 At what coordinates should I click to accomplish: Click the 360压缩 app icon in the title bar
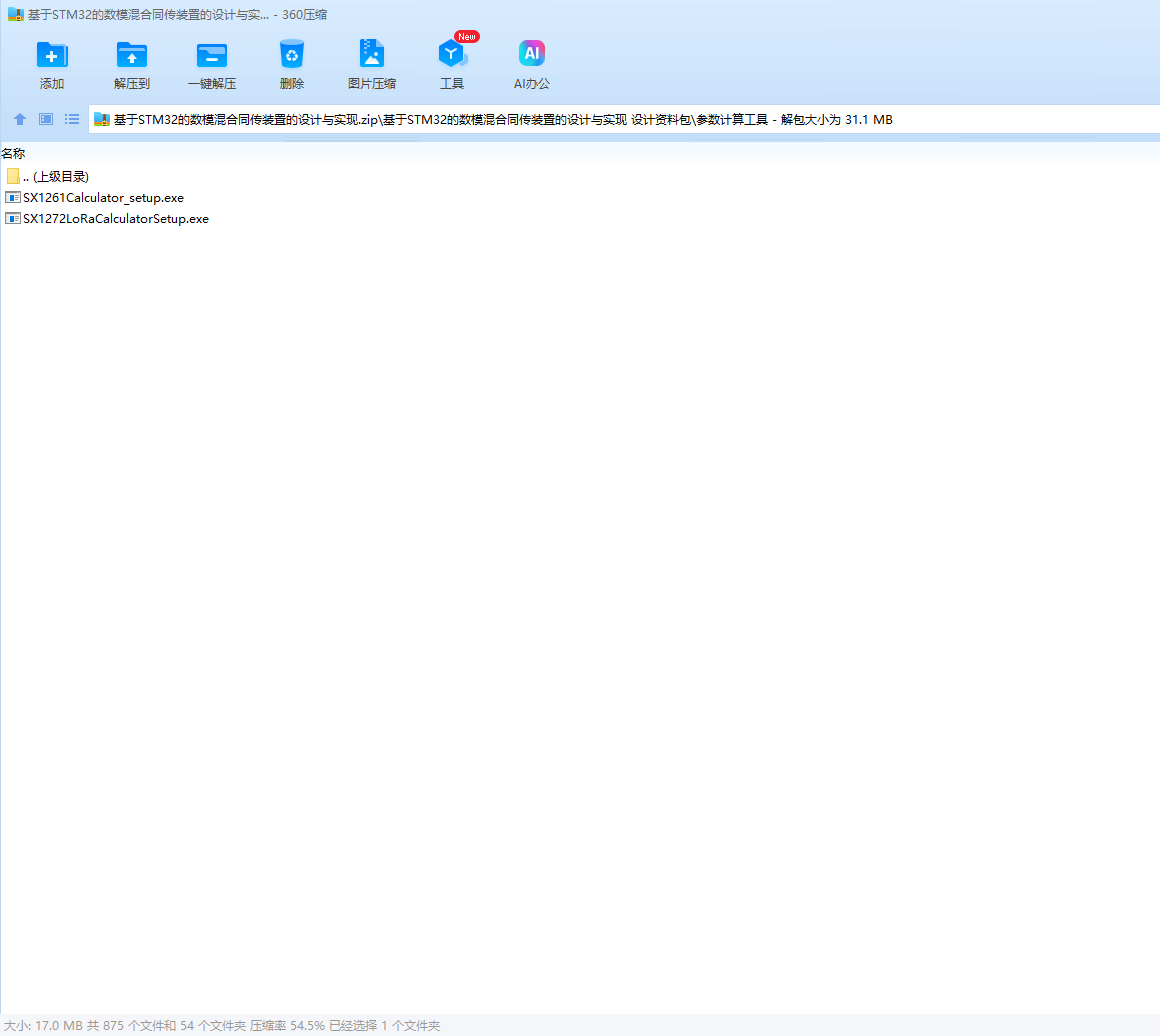tap(16, 14)
